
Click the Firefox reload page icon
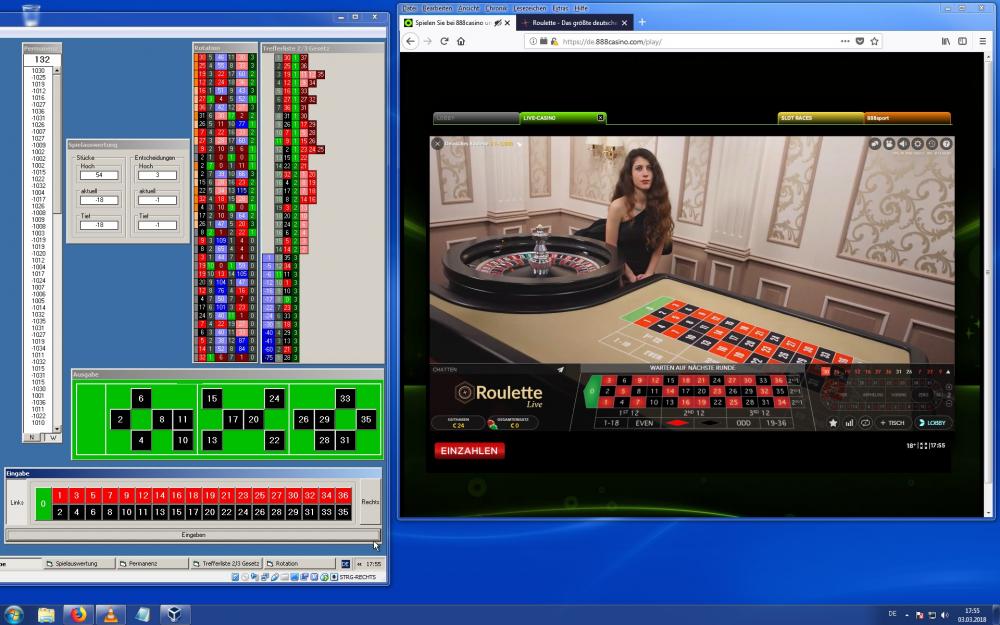pos(443,41)
